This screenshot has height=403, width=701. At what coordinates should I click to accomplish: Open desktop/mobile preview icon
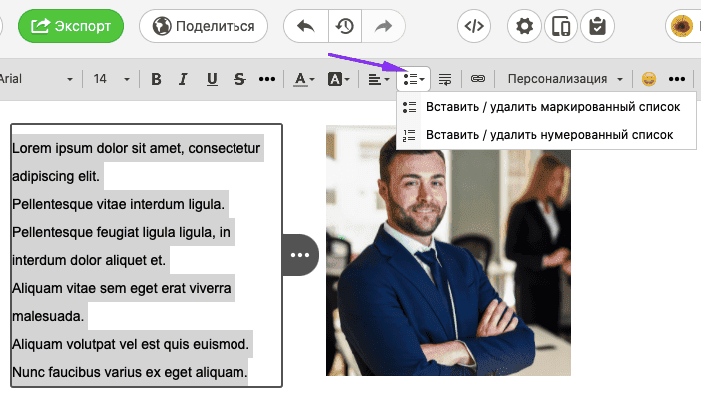tap(561, 26)
